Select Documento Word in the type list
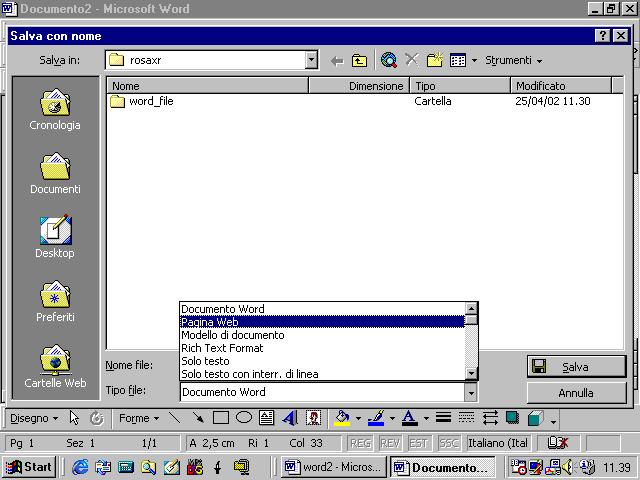 (322, 309)
